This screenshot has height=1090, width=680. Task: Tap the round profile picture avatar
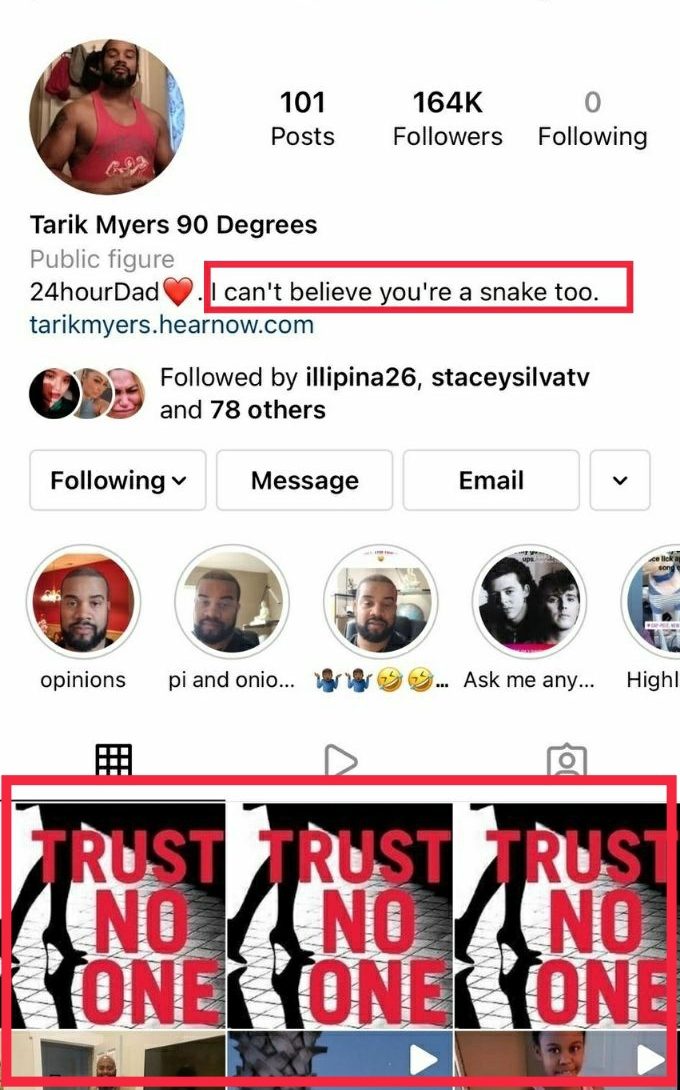pos(106,116)
